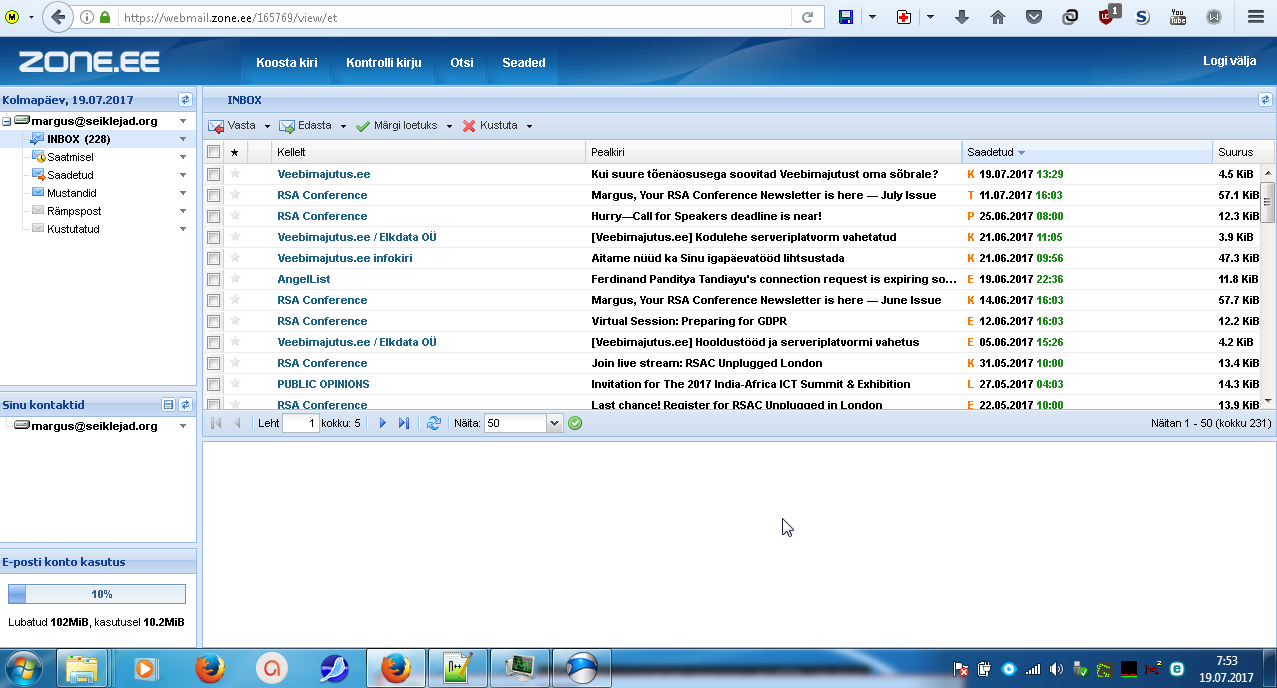Sort messages by the Kellelt column
The image size is (1277, 688).
[x=428, y=152]
